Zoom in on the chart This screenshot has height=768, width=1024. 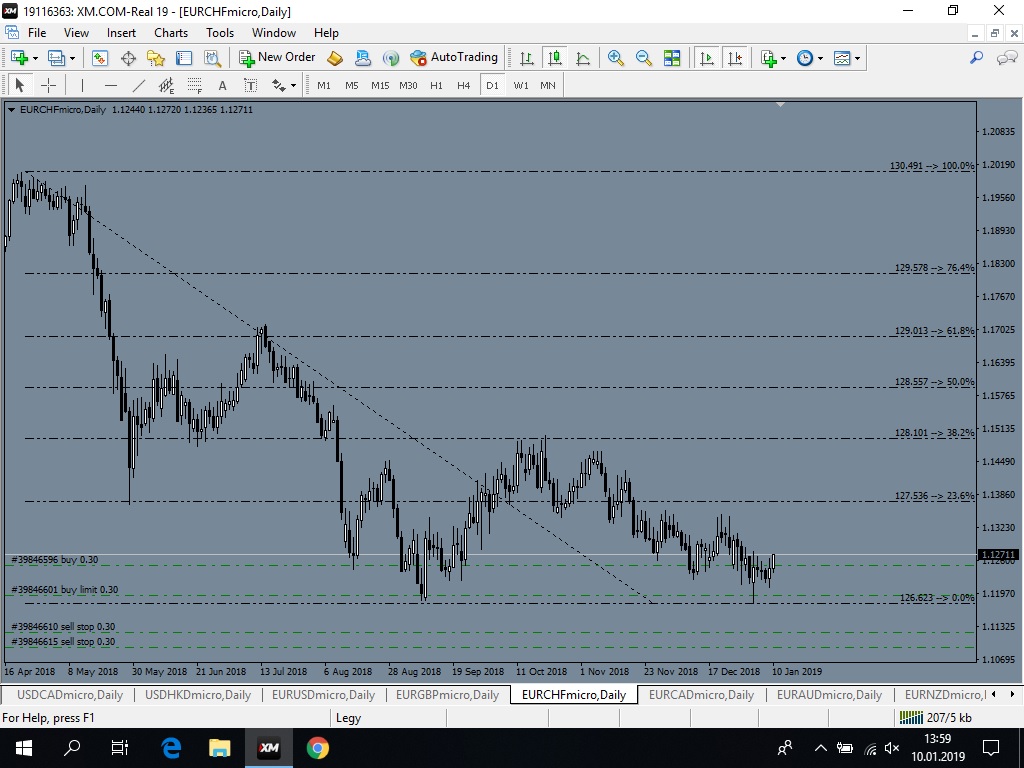pos(615,58)
